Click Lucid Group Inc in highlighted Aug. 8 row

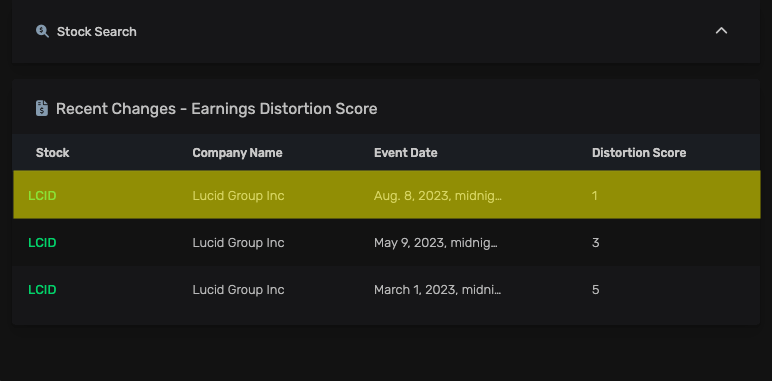[238, 196]
